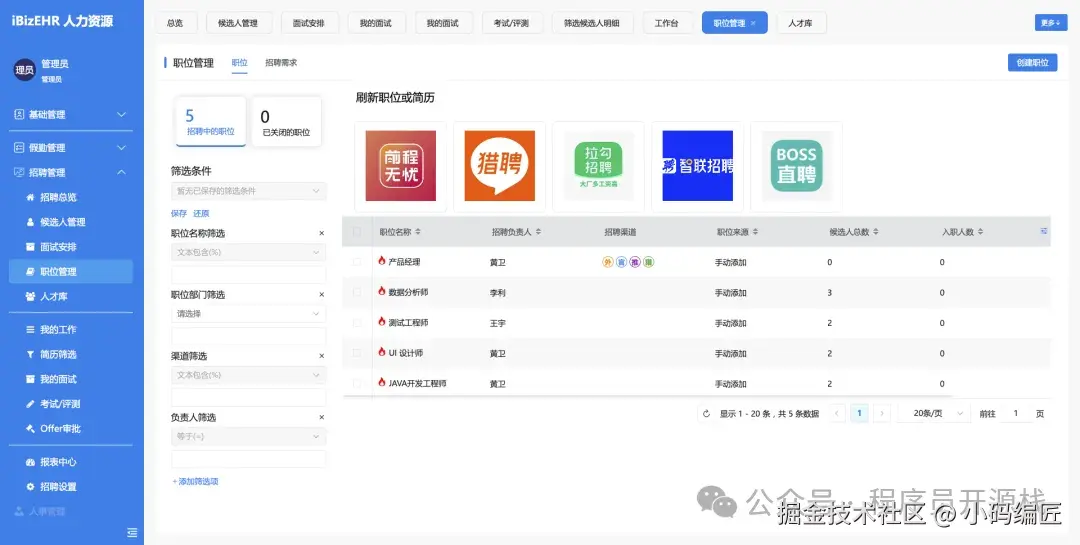Open the 智联招聘 platform logo
Viewport: 1080px width, 545px height.
click(x=697, y=166)
